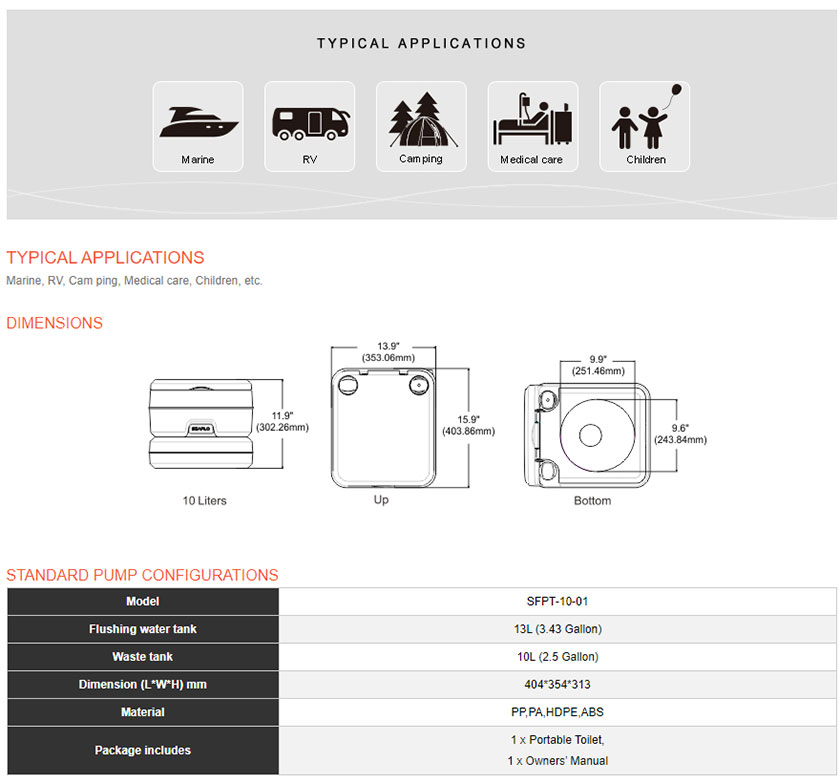Select the 10L (2.5 Gallon) value
This screenshot has height=783, width=840.
pyautogui.click(x=558, y=657)
